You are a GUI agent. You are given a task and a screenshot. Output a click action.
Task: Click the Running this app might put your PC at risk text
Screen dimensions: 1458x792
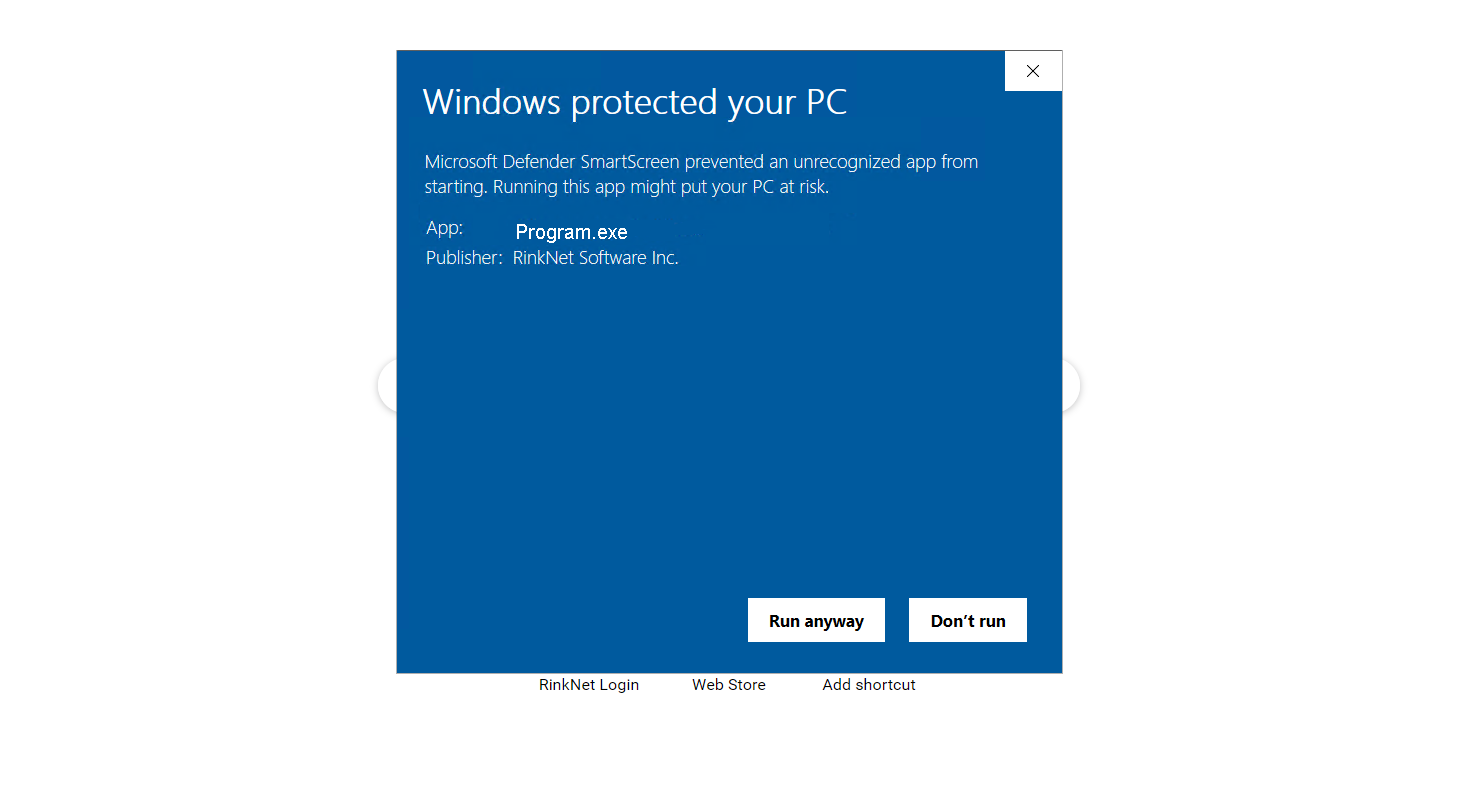coord(661,187)
